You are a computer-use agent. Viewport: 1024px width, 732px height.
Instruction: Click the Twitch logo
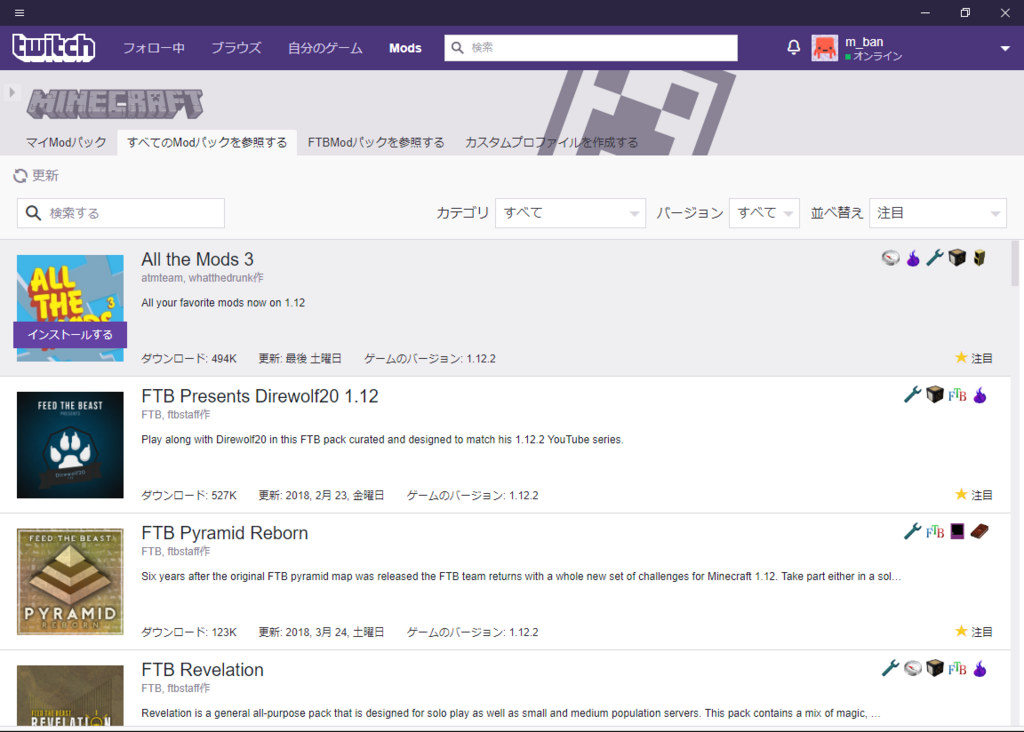[x=54, y=48]
